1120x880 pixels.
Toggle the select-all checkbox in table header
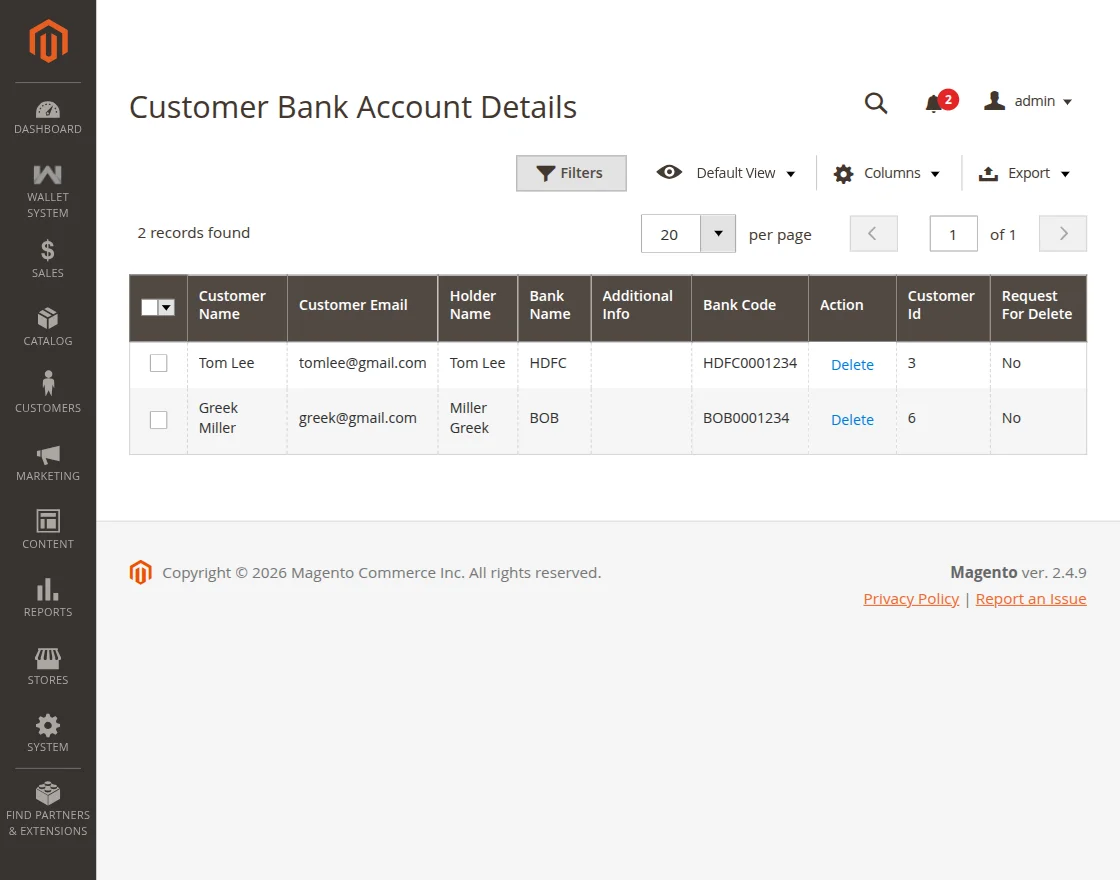tap(149, 307)
